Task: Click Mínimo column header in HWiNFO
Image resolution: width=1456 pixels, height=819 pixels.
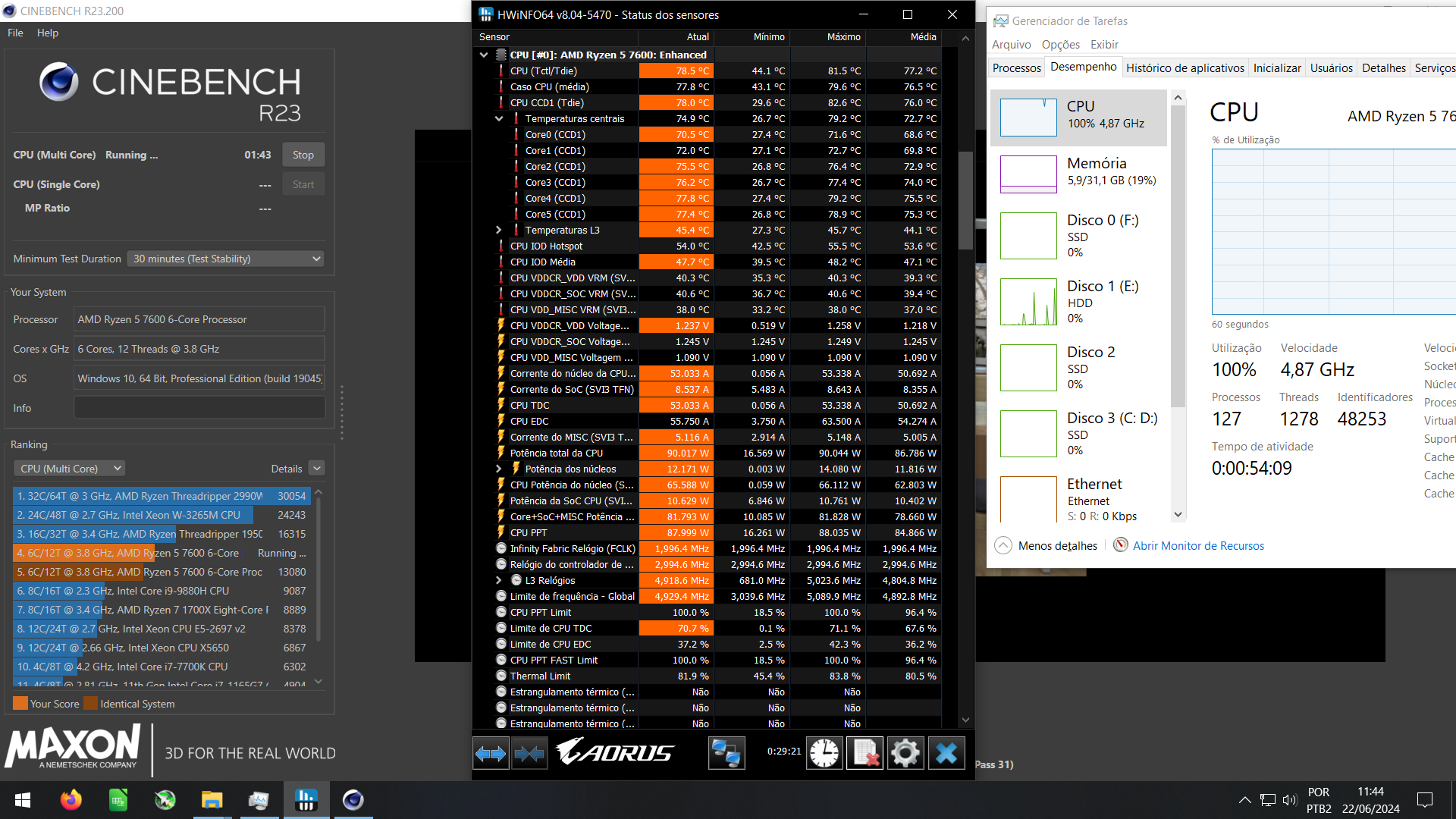Action: (752, 37)
